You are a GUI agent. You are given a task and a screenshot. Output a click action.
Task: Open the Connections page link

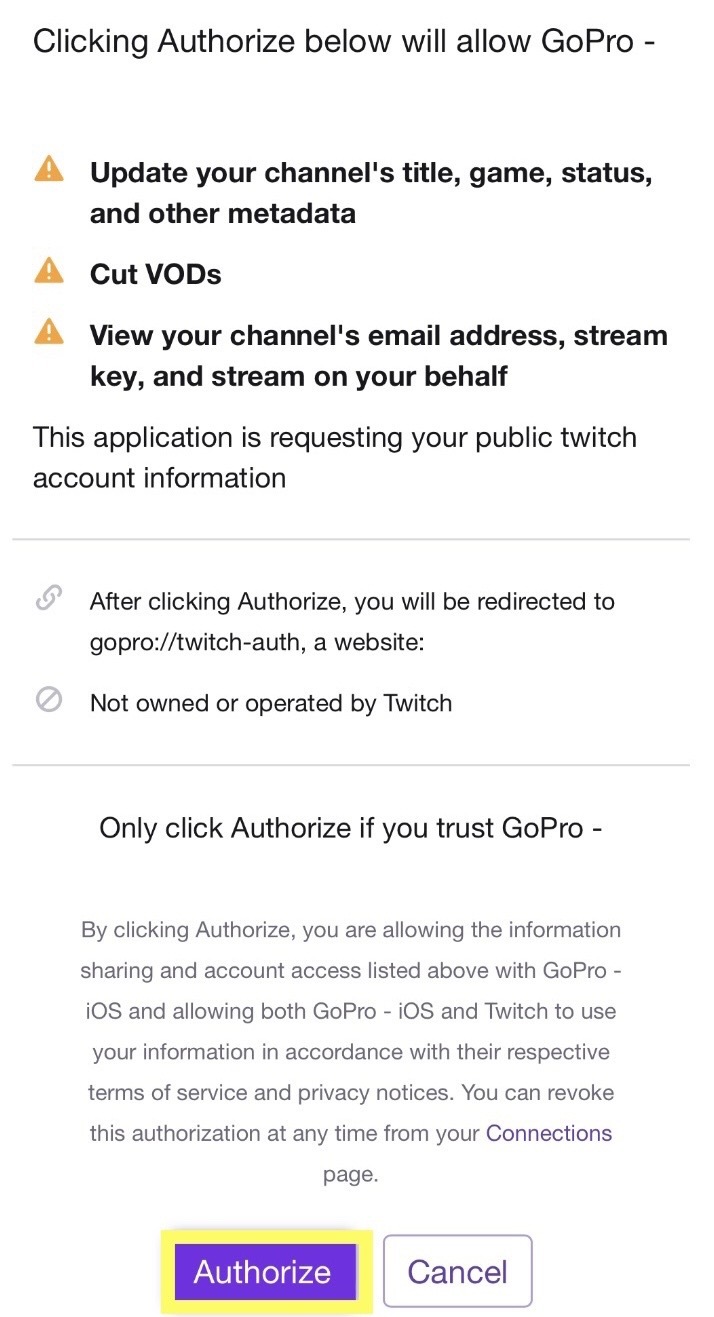pos(548,1132)
